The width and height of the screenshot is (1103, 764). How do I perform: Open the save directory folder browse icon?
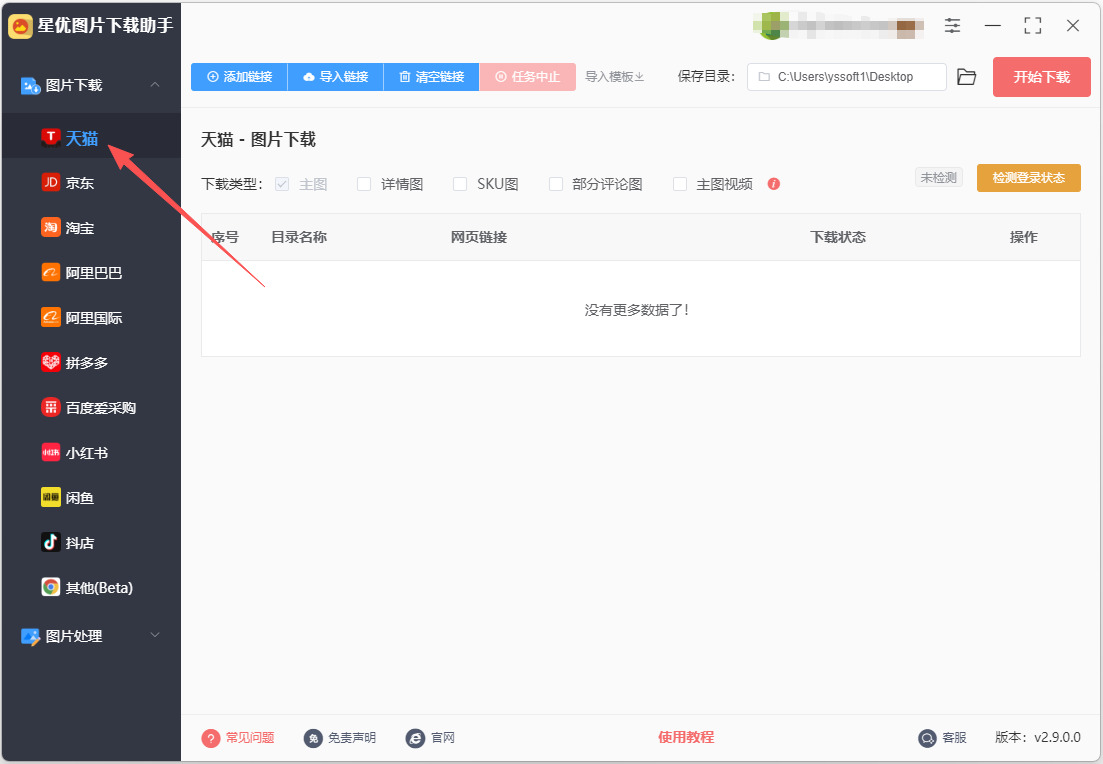click(967, 77)
